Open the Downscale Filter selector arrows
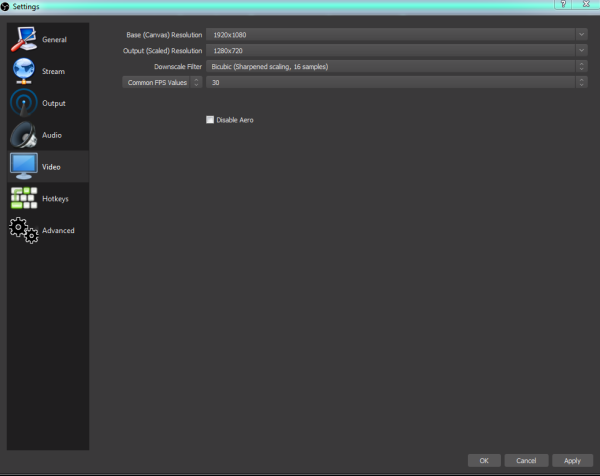The image size is (600, 476). pyautogui.click(x=581, y=67)
